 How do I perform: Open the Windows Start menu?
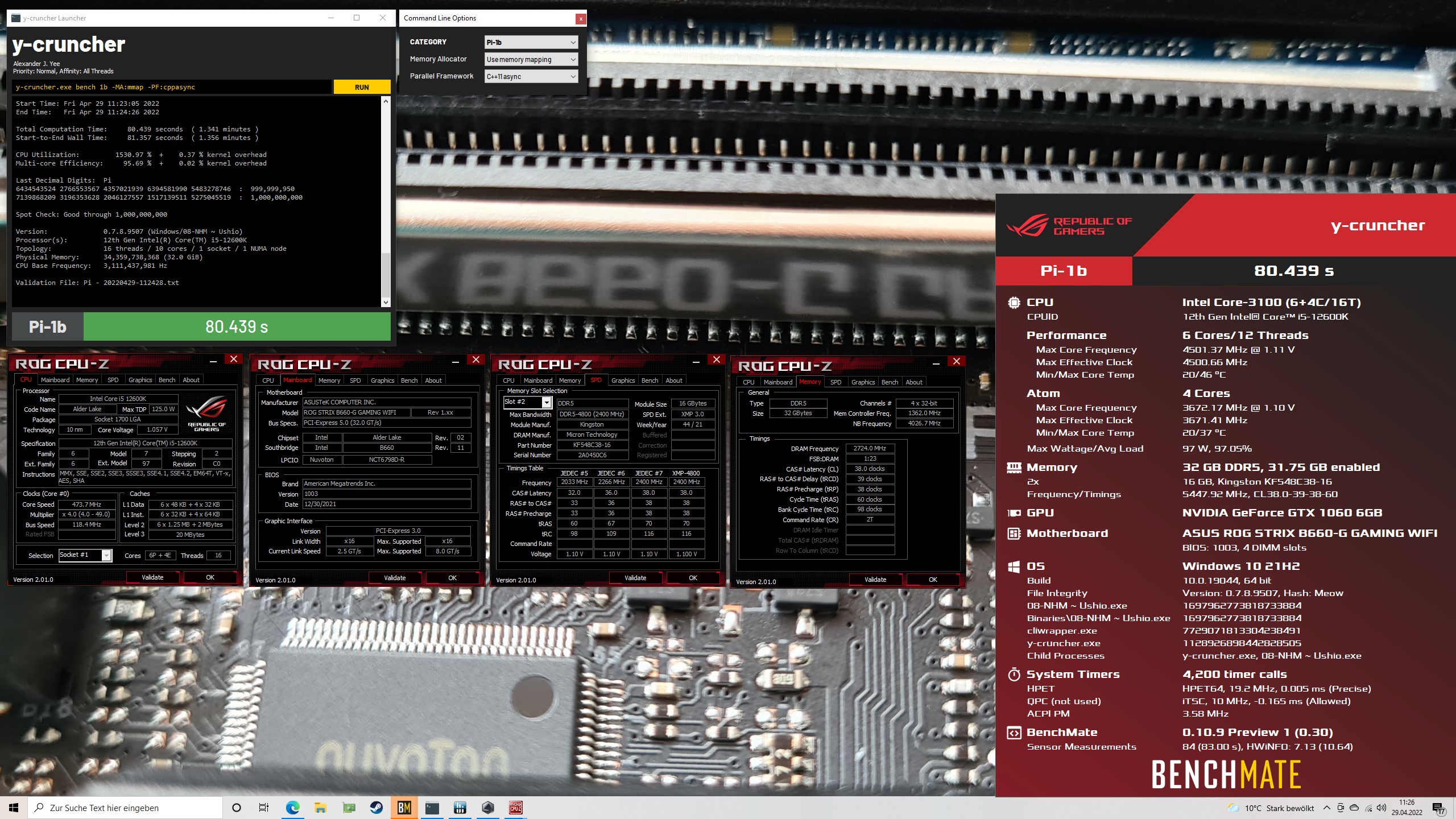pyautogui.click(x=14, y=808)
